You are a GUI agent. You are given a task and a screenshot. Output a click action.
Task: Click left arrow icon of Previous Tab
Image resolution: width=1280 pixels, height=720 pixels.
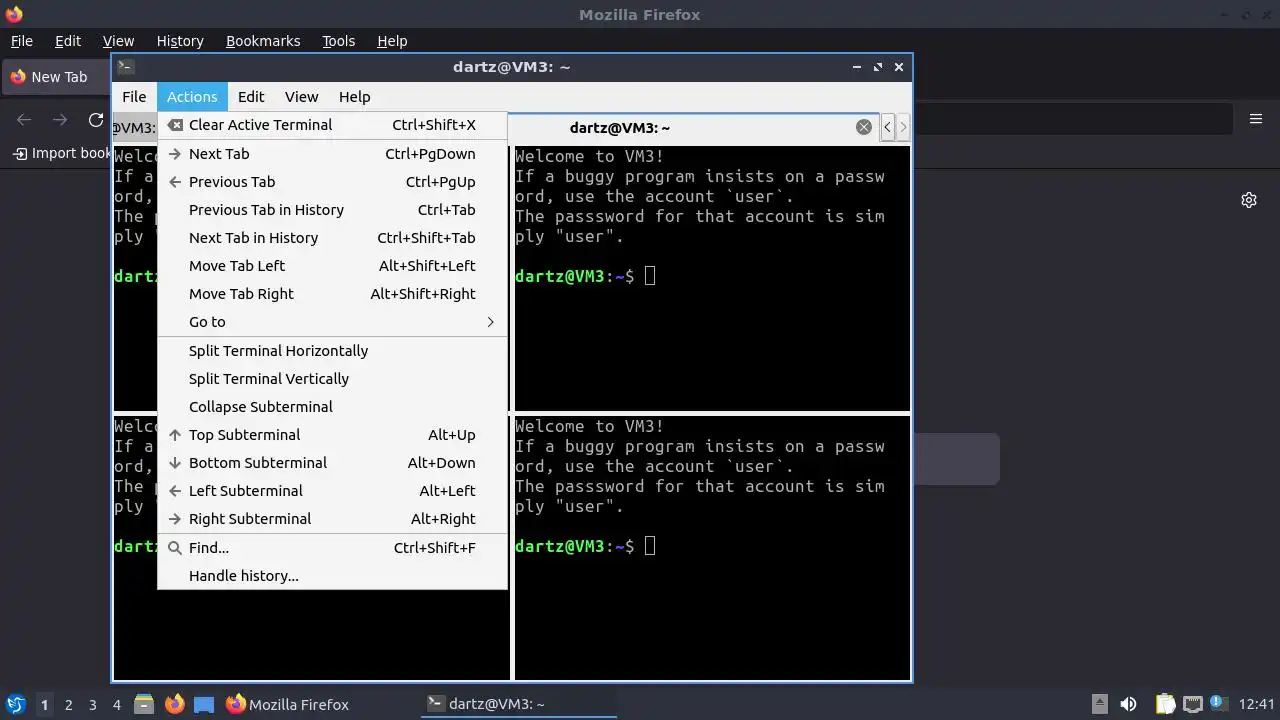click(x=175, y=182)
